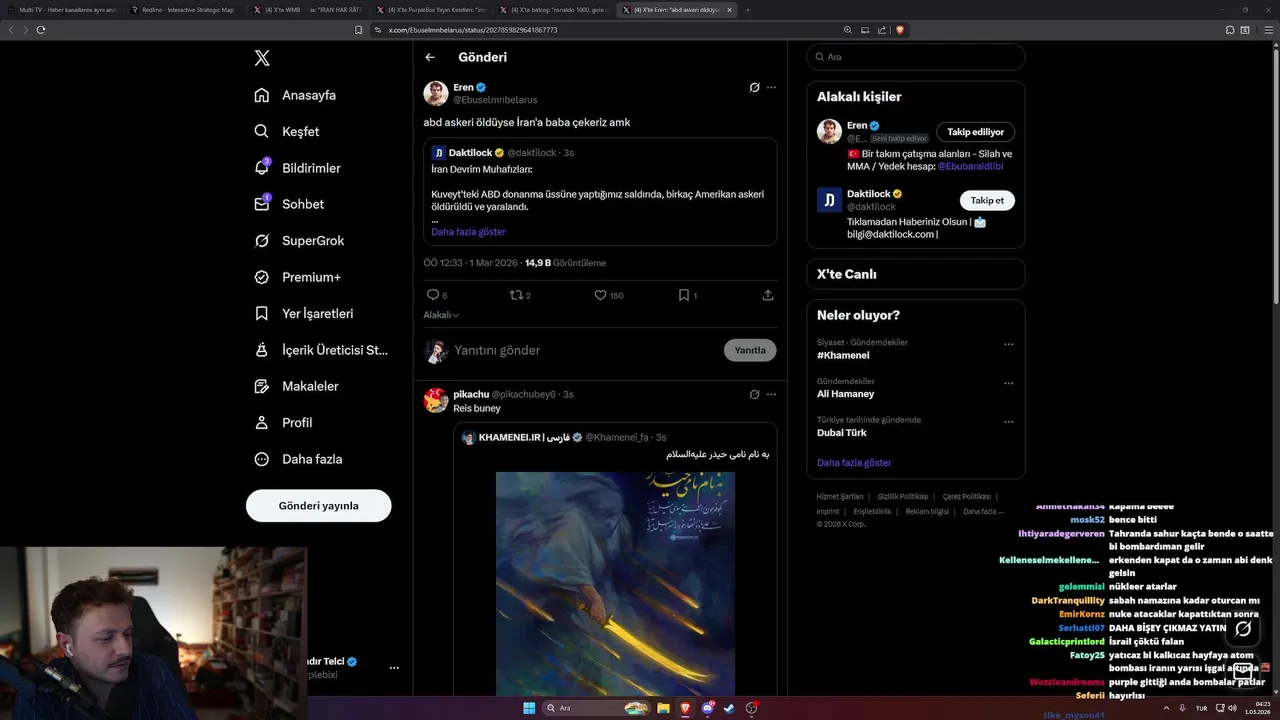
Task: Open Eren's profile avatar on post
Action: click(436, 93)
